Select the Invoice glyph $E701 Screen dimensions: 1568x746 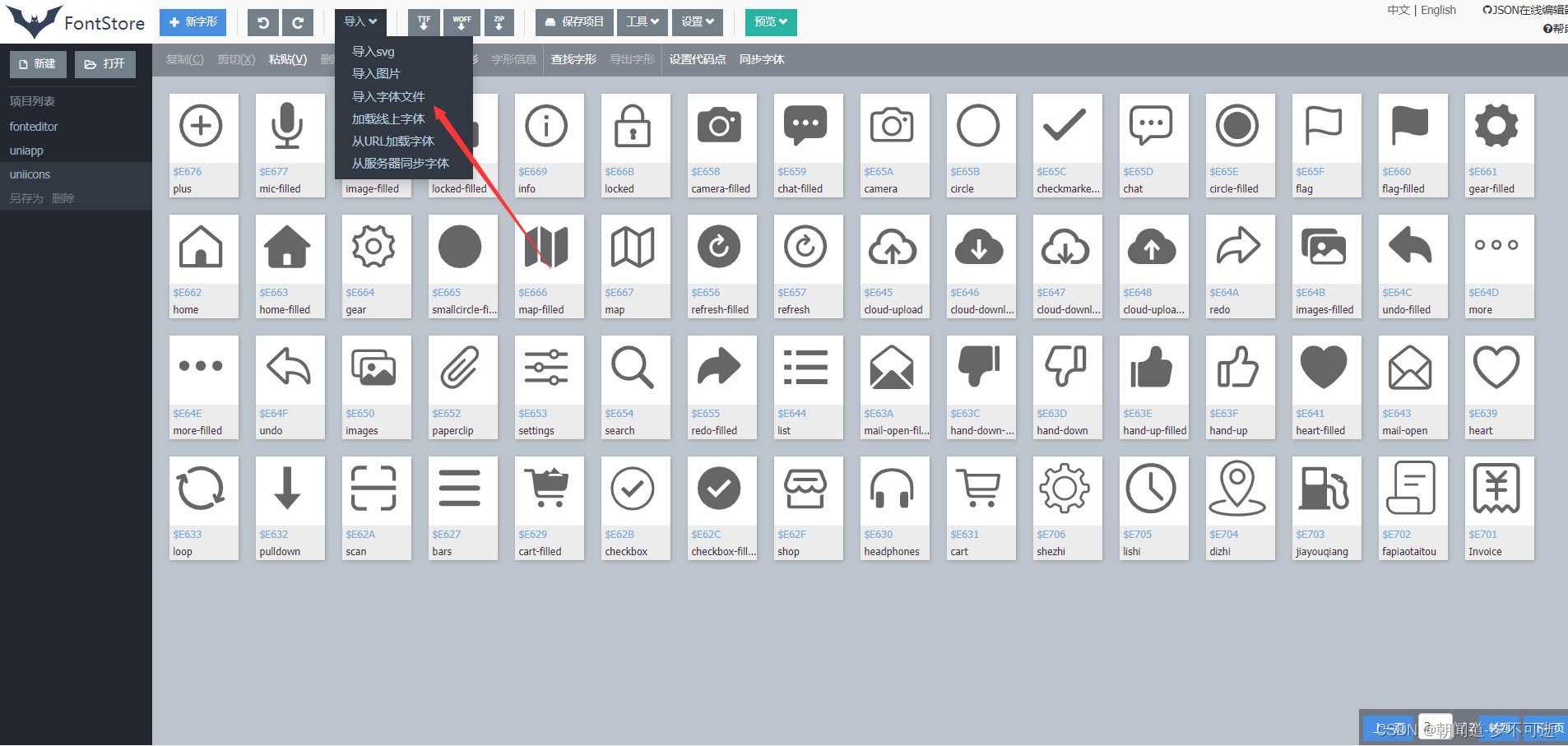click(x=1500, y=508)
